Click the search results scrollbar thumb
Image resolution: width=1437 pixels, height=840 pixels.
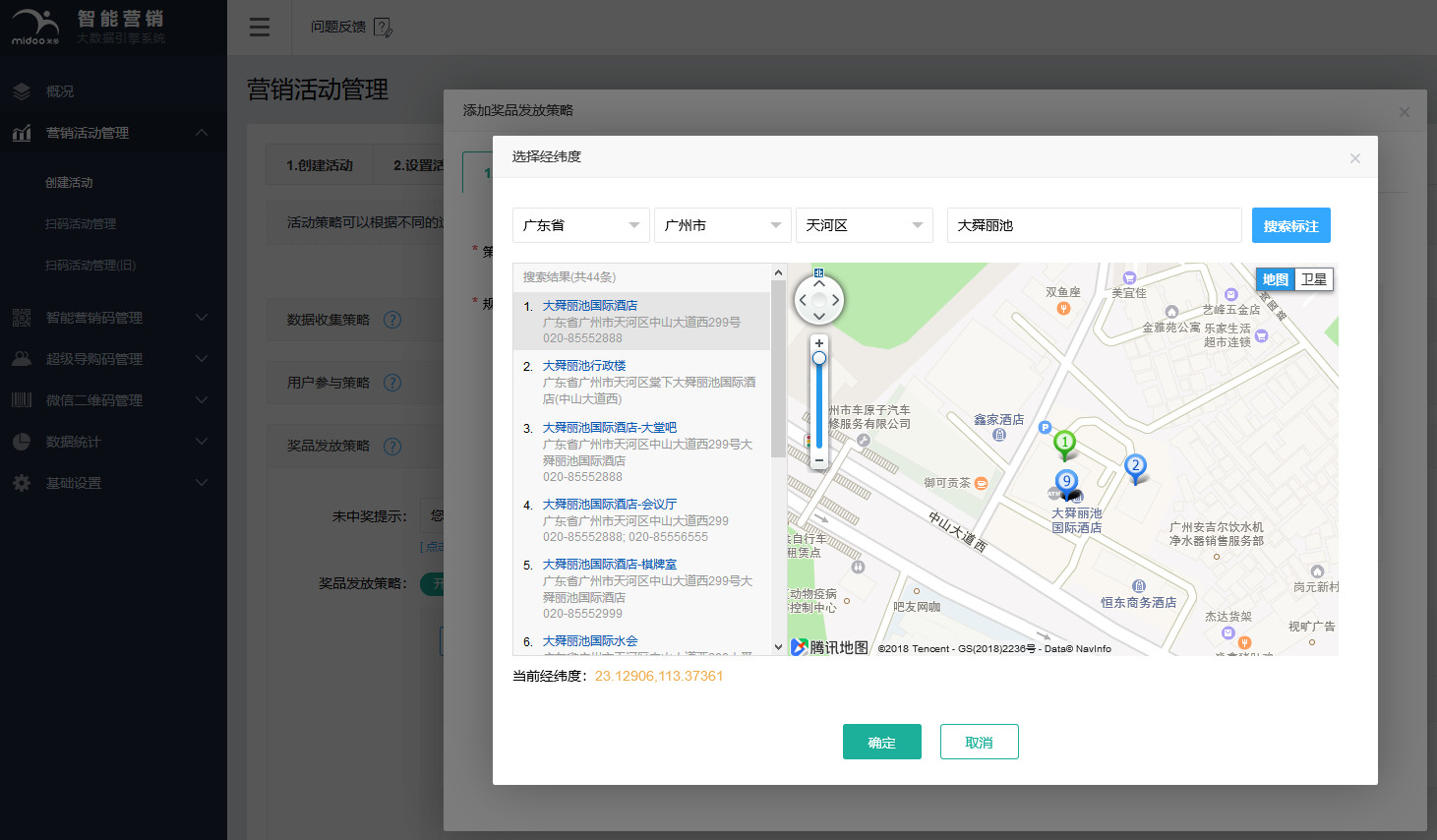tap(778, 369)
